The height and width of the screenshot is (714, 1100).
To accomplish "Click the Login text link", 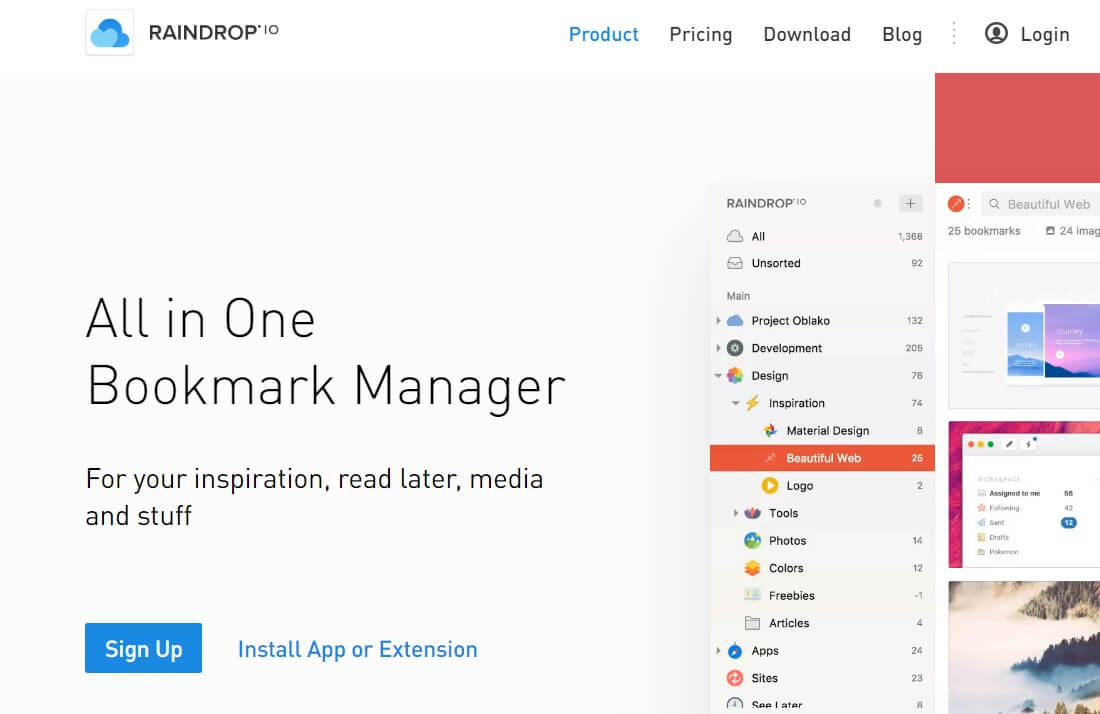I will [x=1045, y=34].
